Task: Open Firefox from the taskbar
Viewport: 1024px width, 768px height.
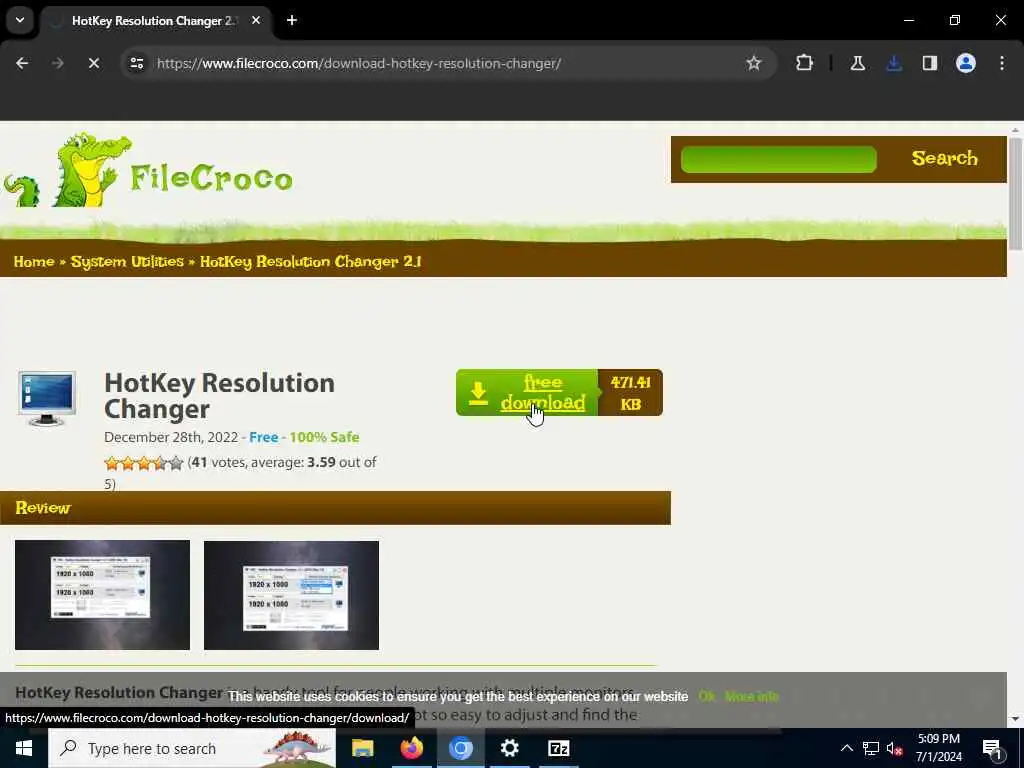Action: coord(411,748)
